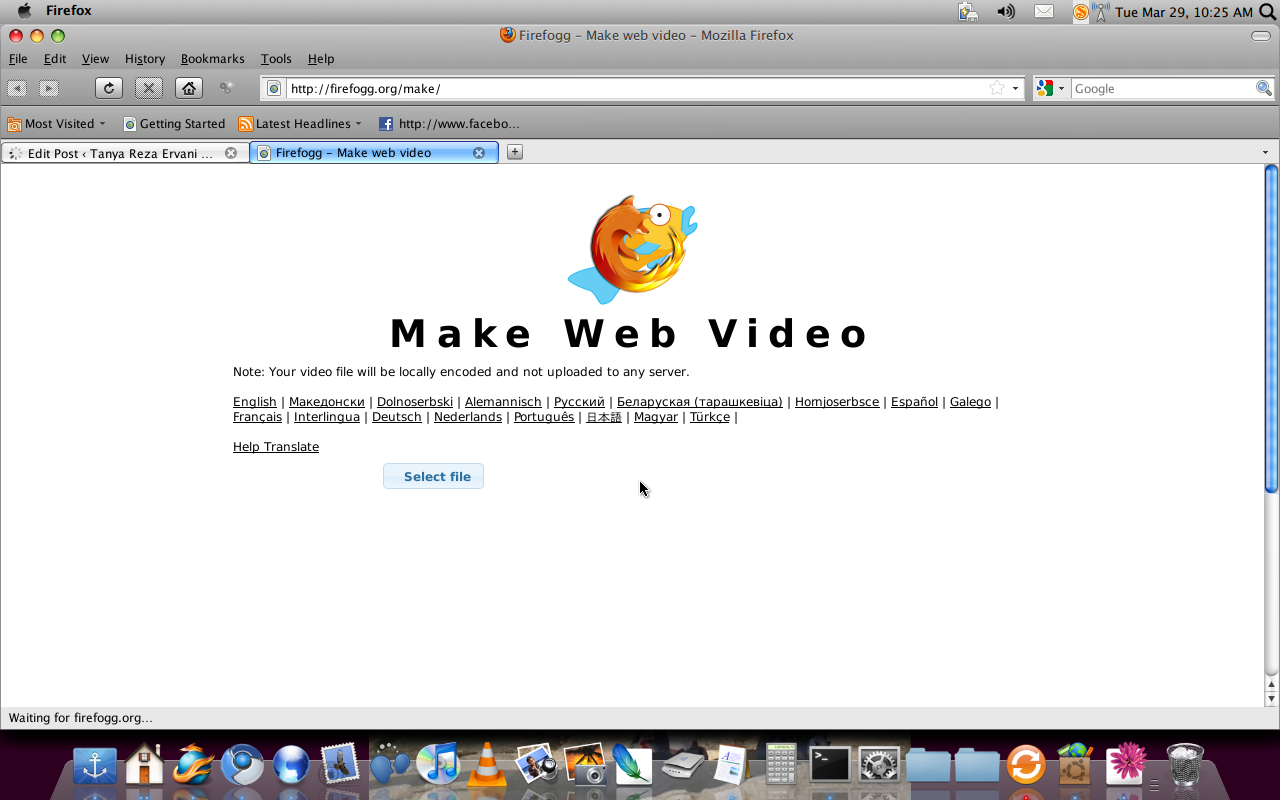Click the Firefogg fox-fish logo
This screenshot has width=1280, height=800.
(632, 249)
